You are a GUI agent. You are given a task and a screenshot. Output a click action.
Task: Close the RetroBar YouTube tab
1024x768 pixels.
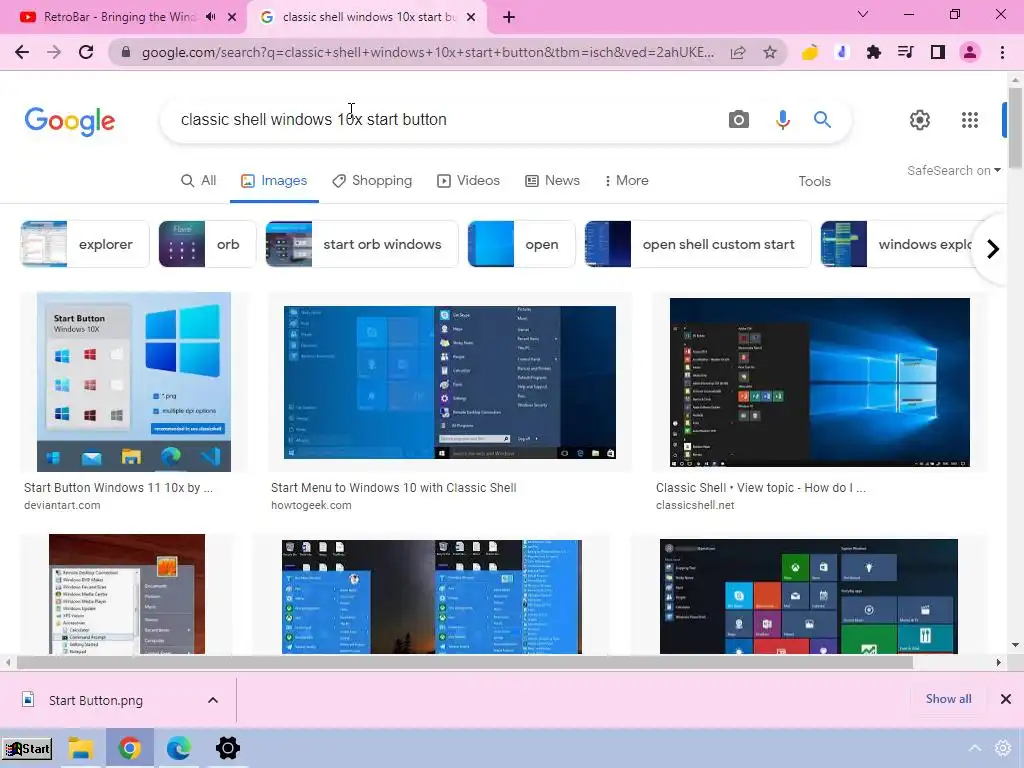(232, 17)
